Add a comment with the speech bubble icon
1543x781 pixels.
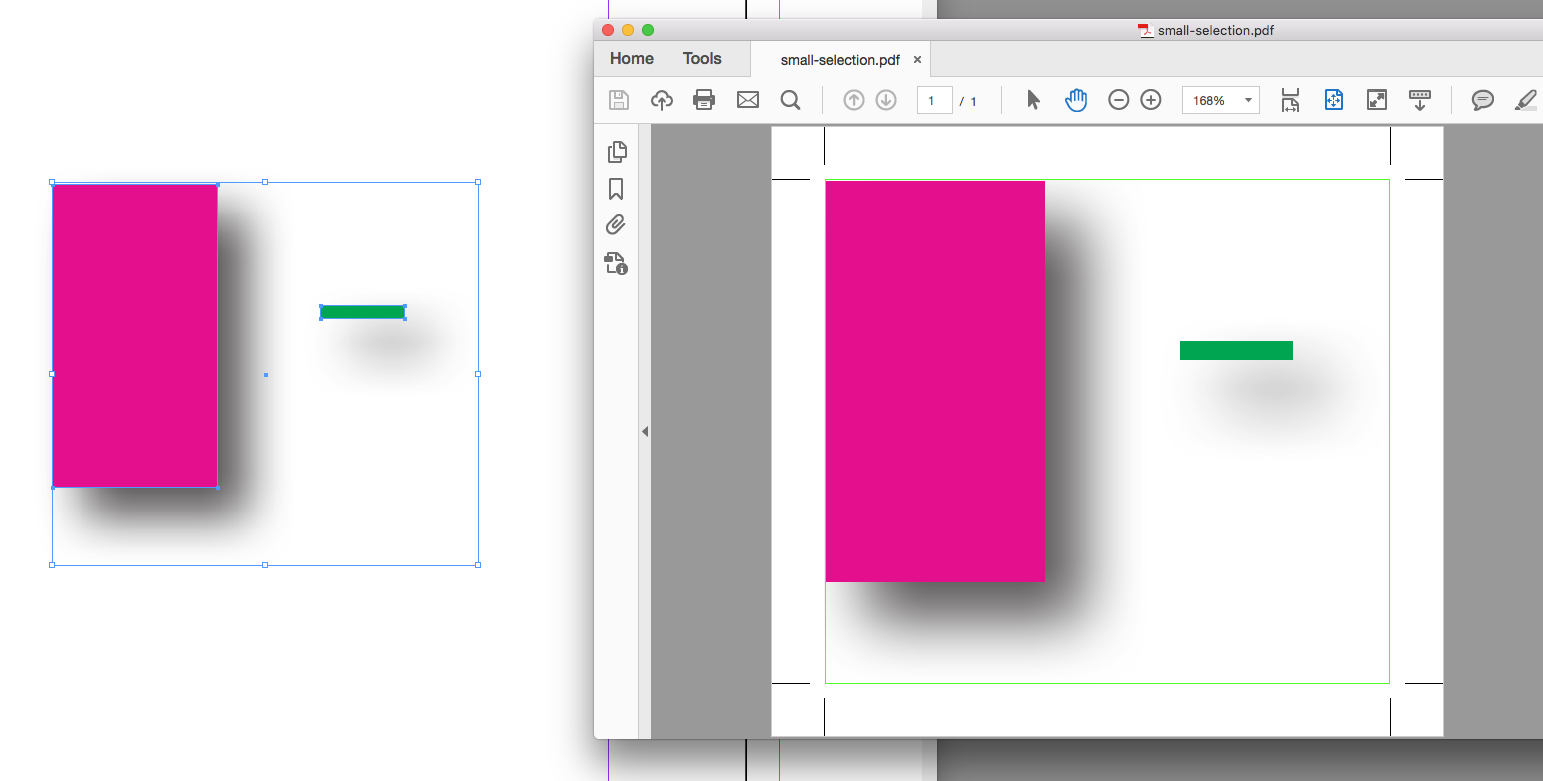coord(1483,100)
